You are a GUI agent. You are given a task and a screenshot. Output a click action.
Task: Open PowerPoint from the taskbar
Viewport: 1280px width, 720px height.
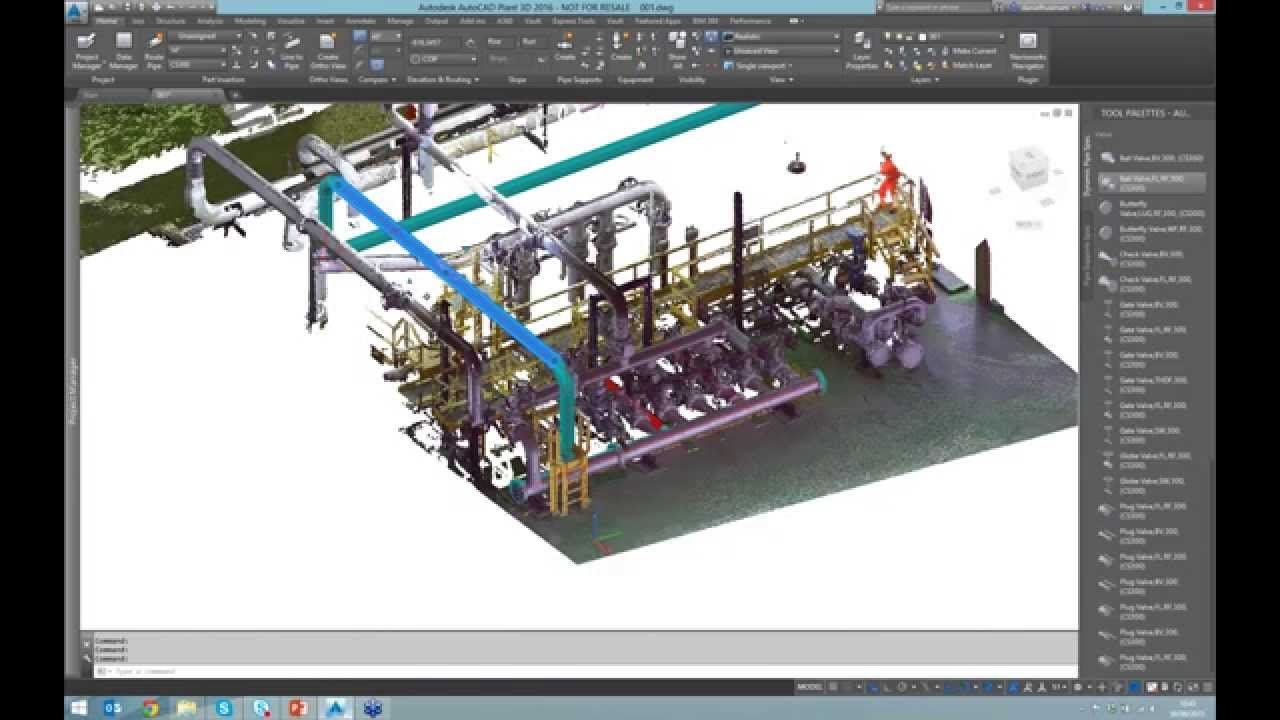(298, 708)
